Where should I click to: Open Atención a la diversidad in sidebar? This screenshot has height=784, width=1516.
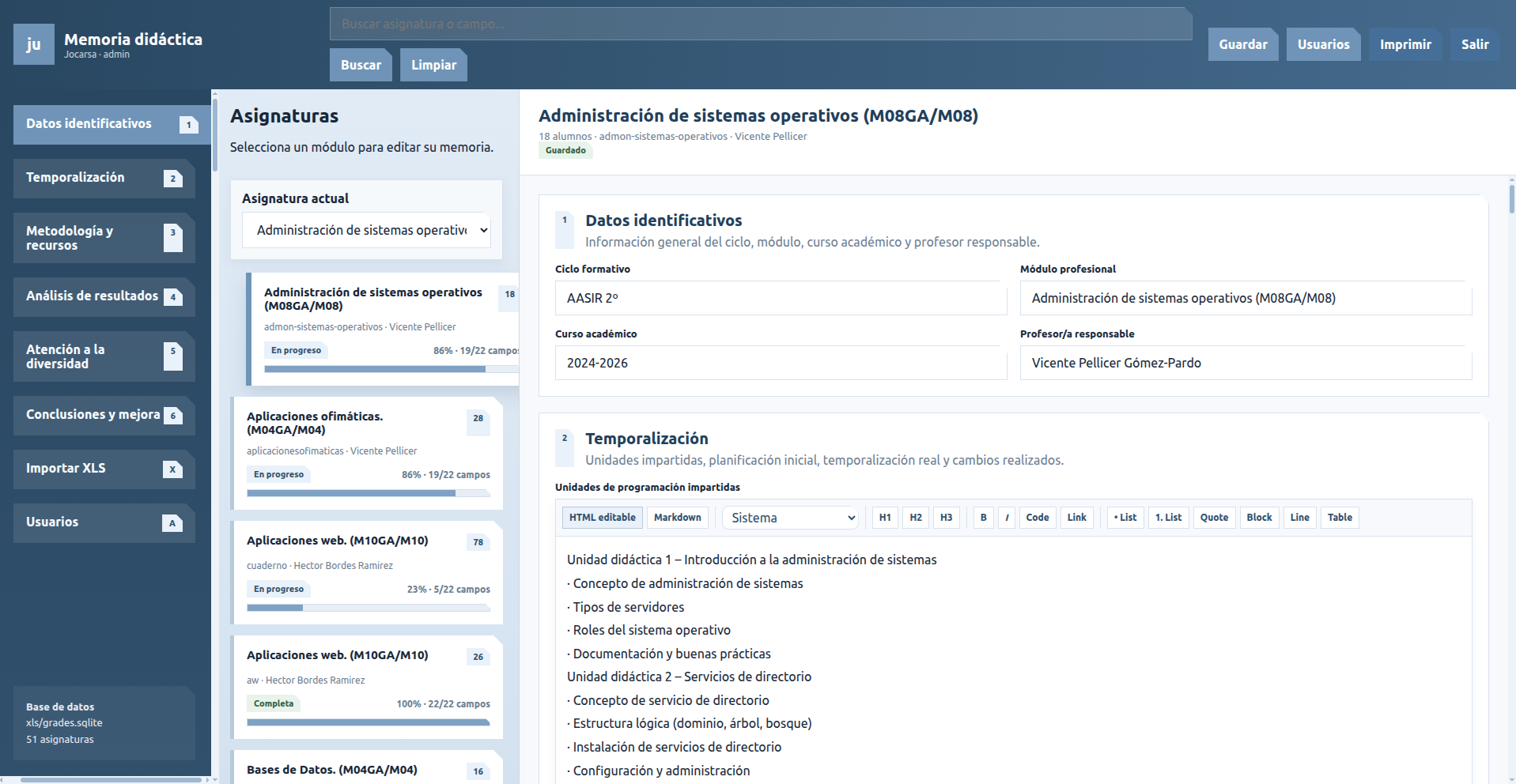click(x=104, y=356)
